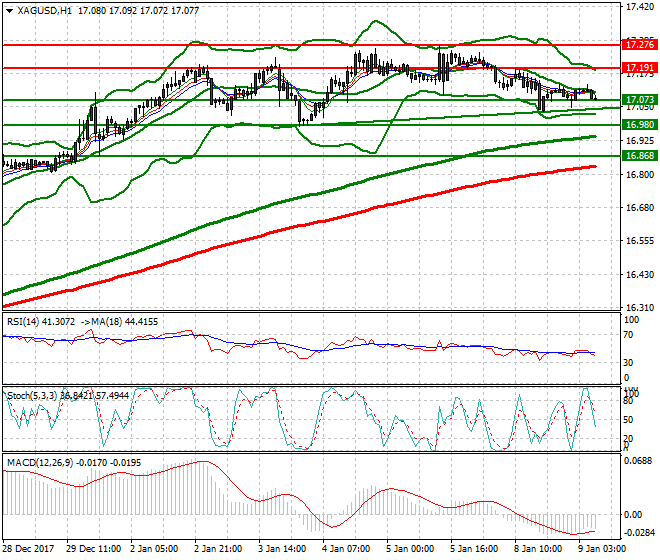Click the red 17.276 resistance price label
The image size is (660, 560).
[639, 45]
